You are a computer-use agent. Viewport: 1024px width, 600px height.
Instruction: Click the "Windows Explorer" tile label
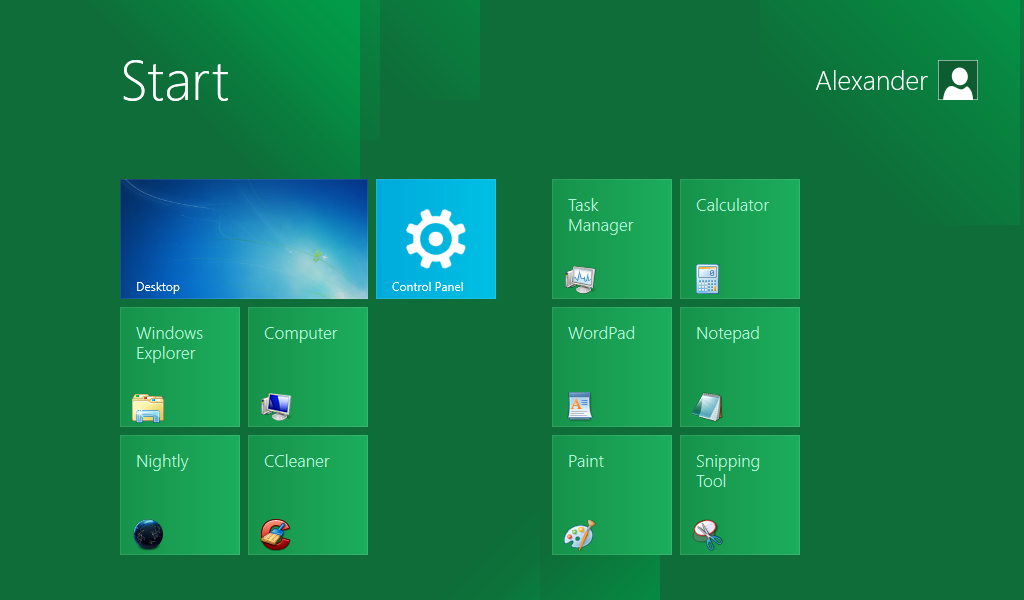(x=170, y=343)
